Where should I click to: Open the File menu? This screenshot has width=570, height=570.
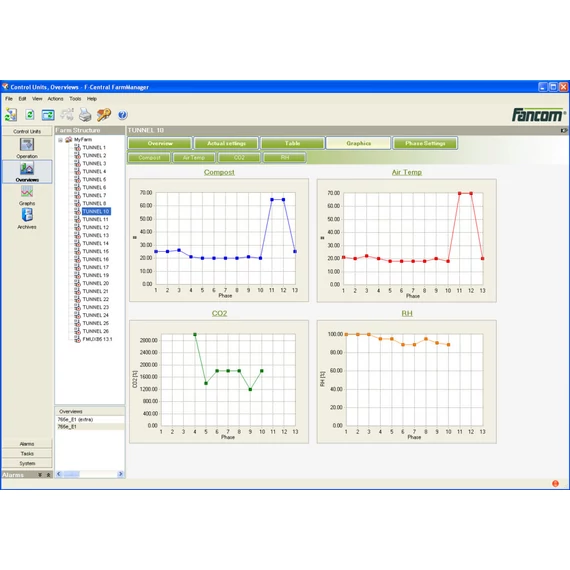pos(9,99)
